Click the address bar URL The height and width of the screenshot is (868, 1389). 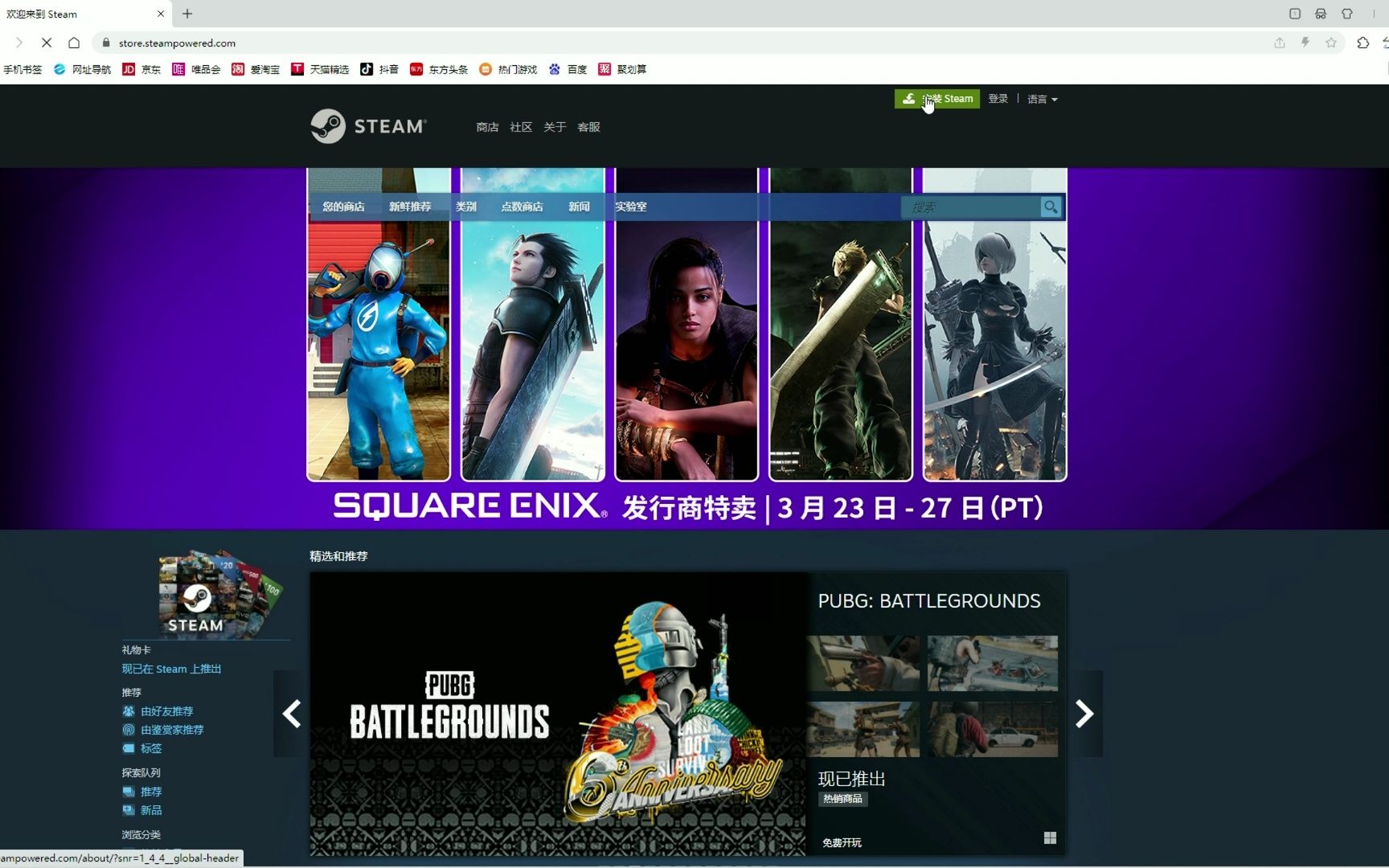(177, 43)
